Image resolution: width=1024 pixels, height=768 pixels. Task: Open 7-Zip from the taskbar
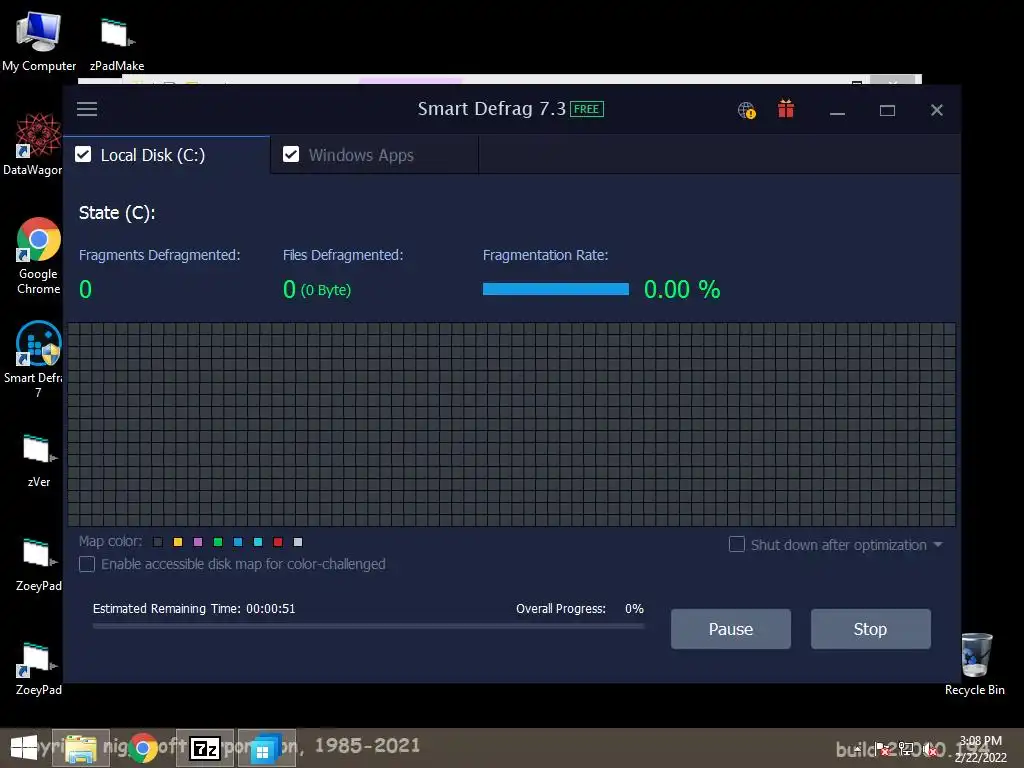coord(205,748)
